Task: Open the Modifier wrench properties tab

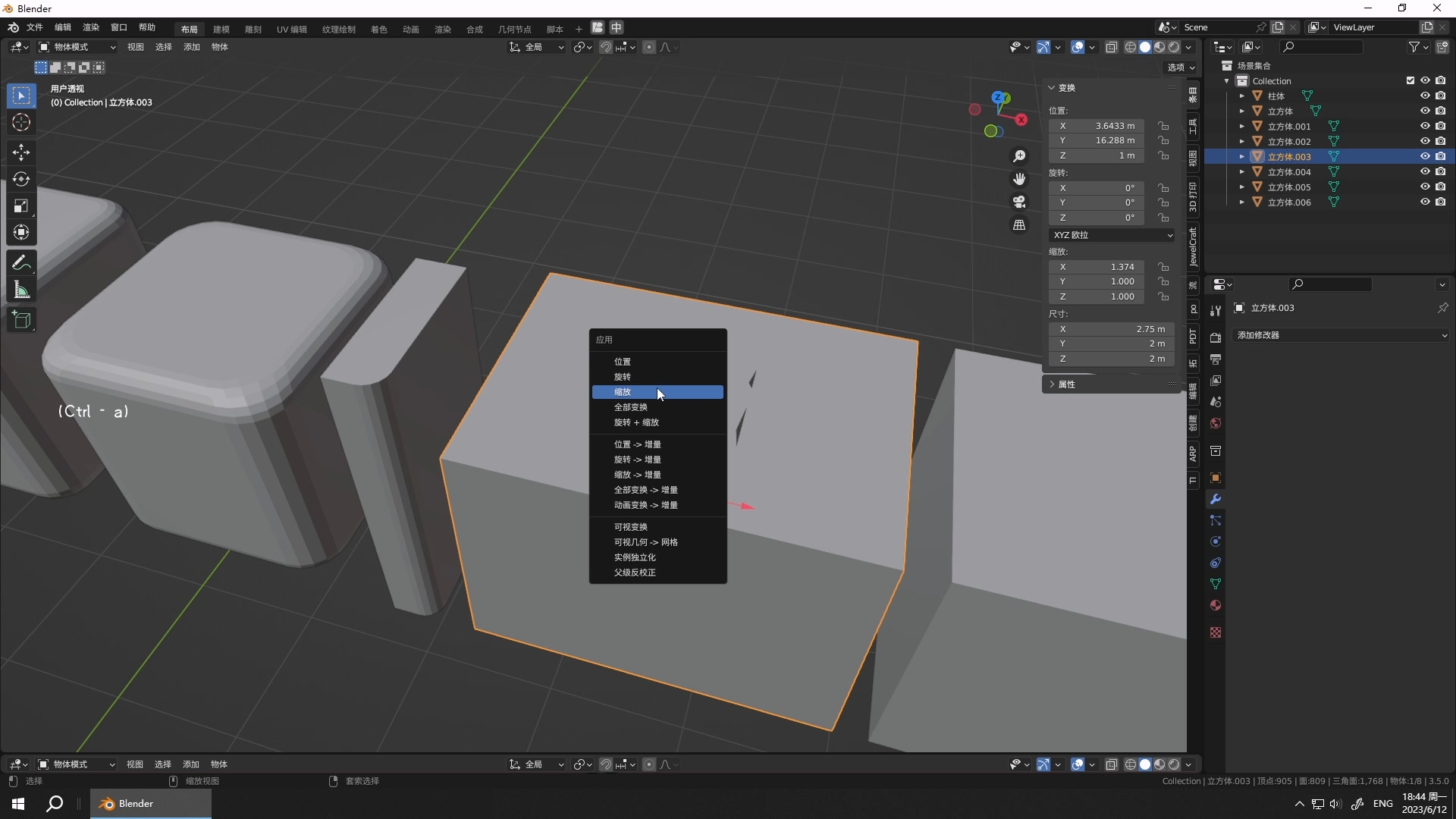Action: click(x=1216, y=499)
